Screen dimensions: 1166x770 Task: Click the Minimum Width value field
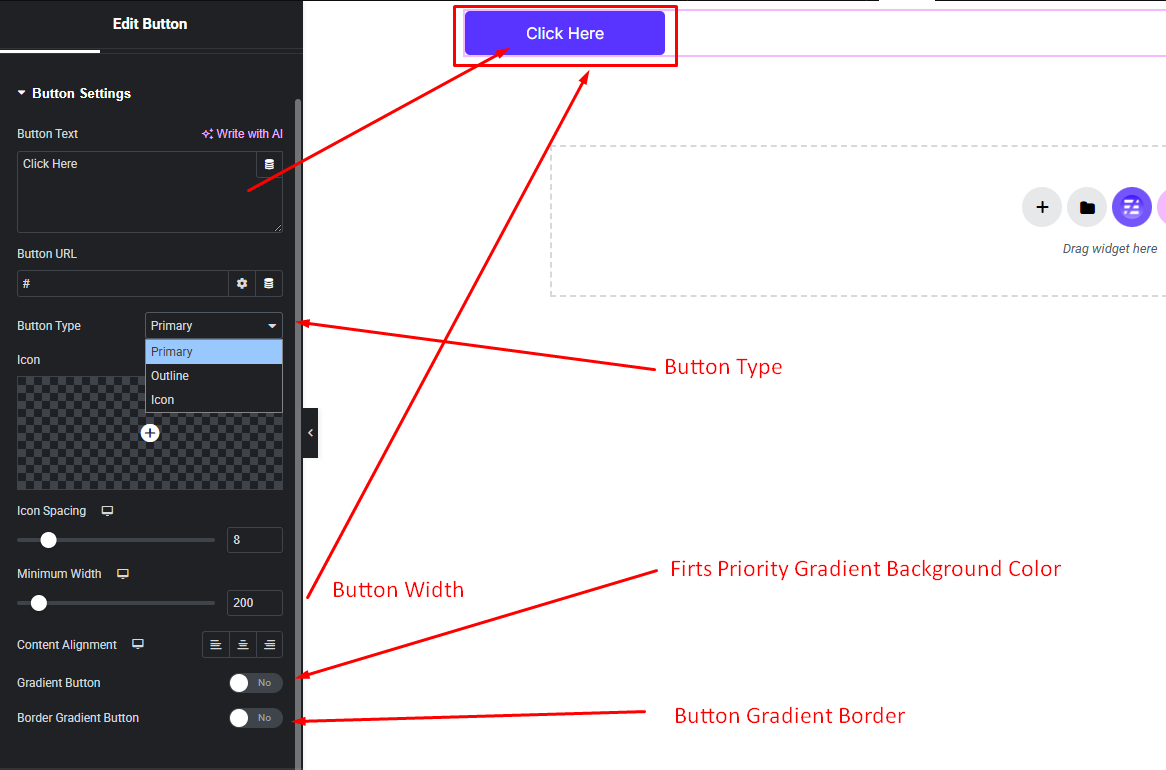point(254,603)
